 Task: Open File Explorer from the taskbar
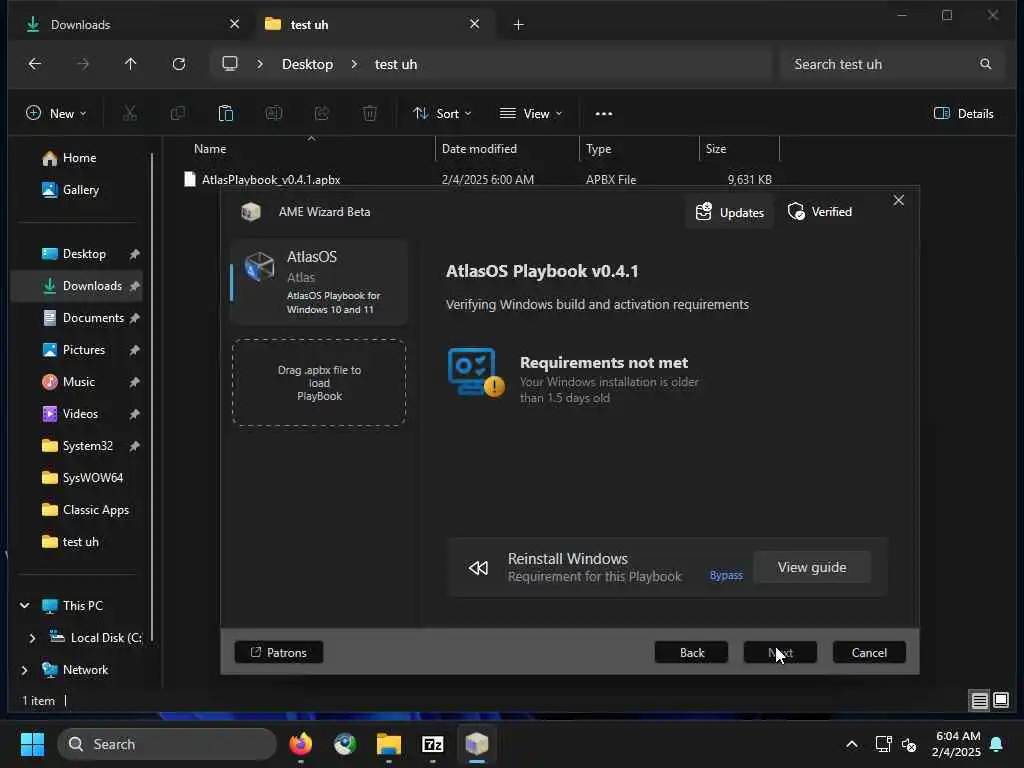tap(389, 744)
